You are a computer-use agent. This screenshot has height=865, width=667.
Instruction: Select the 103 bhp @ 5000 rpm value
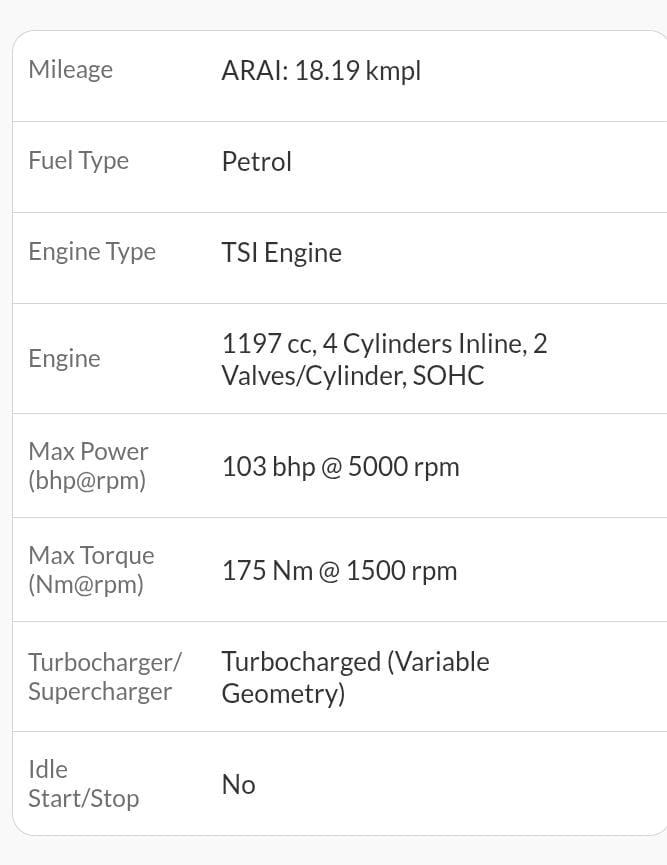[x=340, y=467]
